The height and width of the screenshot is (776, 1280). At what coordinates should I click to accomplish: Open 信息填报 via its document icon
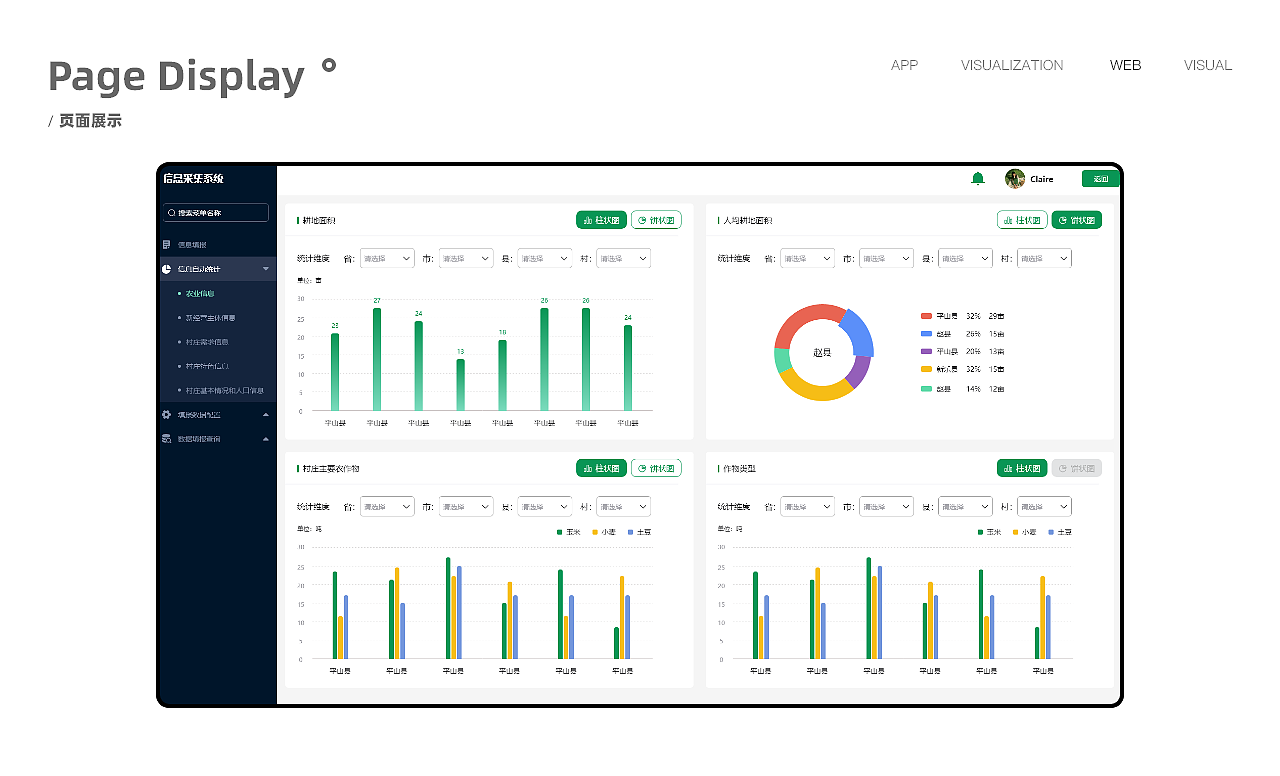coord(166,244)
